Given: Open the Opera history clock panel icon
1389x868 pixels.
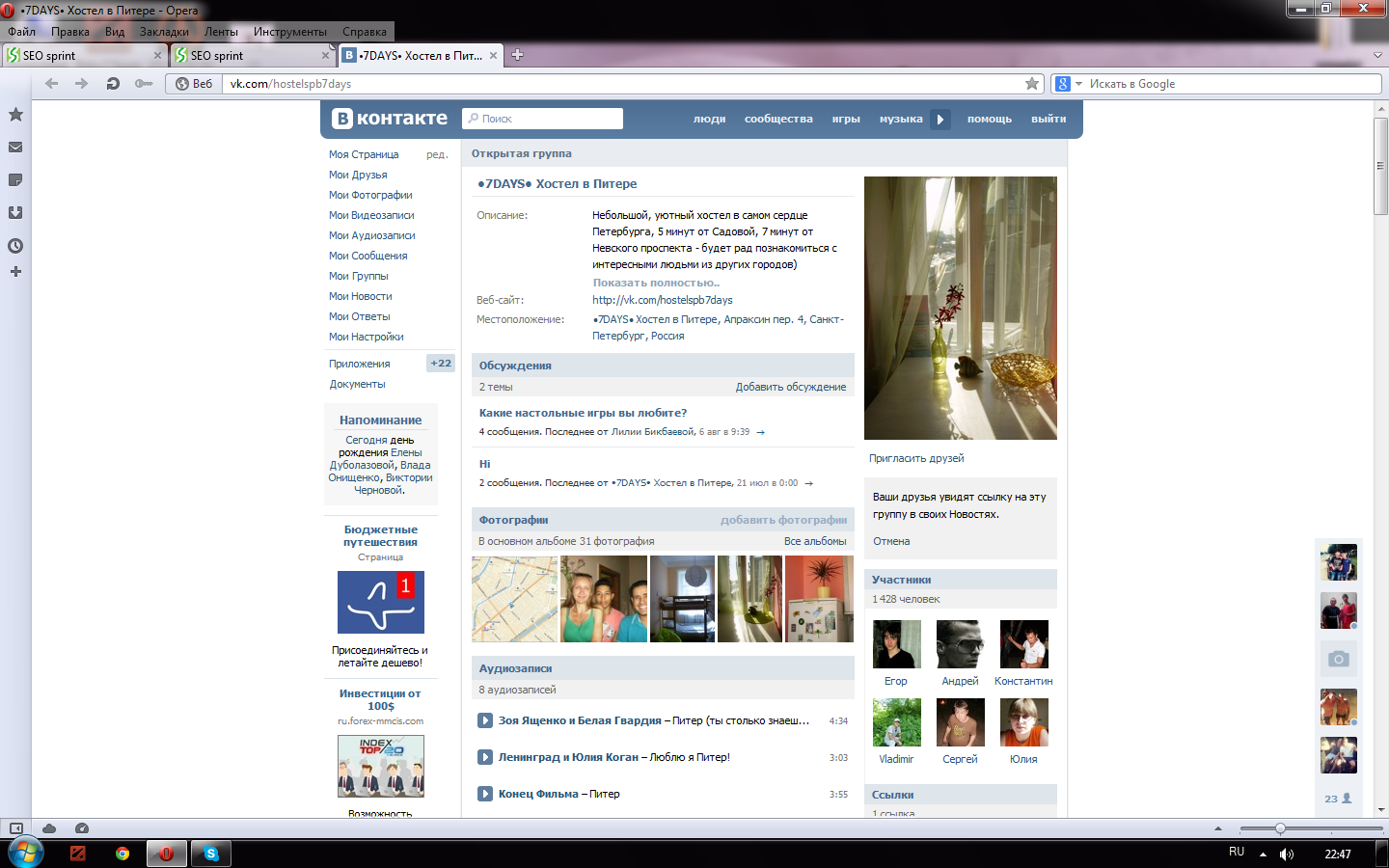Looking at the screenshot, I should point(15,246).
